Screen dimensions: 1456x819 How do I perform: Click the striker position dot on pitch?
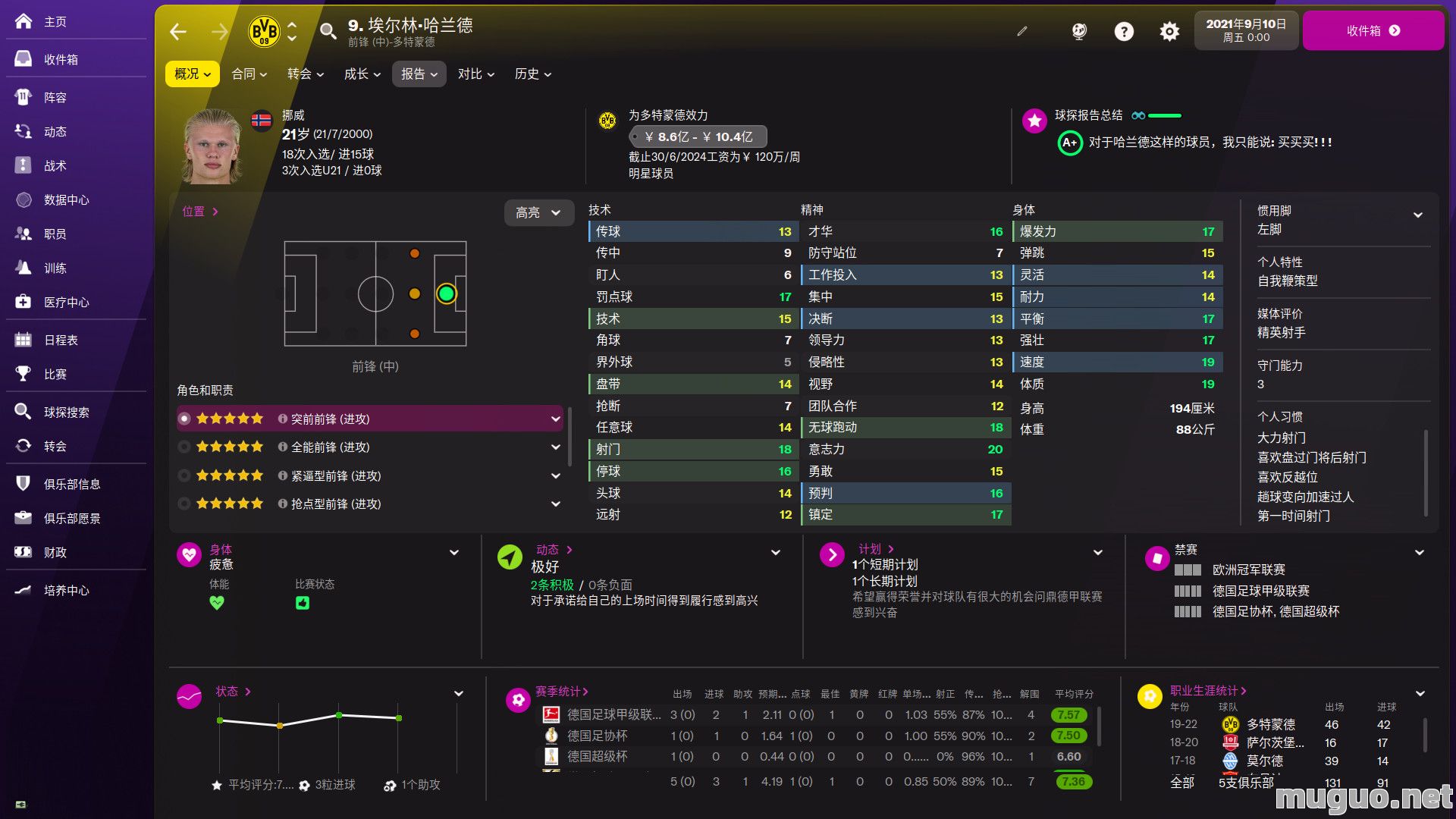pos(447,293)
